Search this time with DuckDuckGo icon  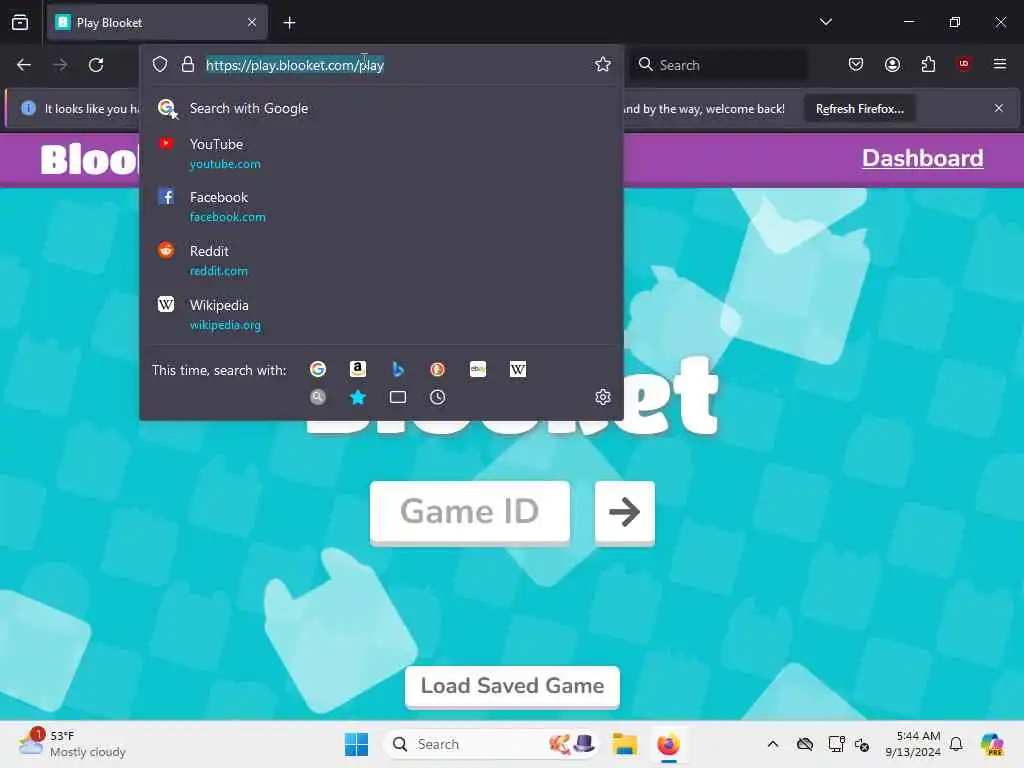[438, 370]
